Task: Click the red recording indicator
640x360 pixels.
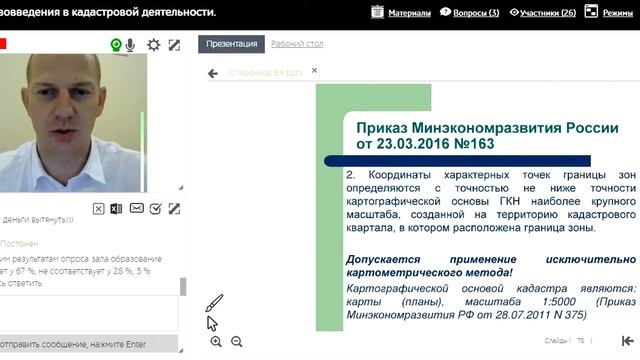Action: (x=3, y=43)
